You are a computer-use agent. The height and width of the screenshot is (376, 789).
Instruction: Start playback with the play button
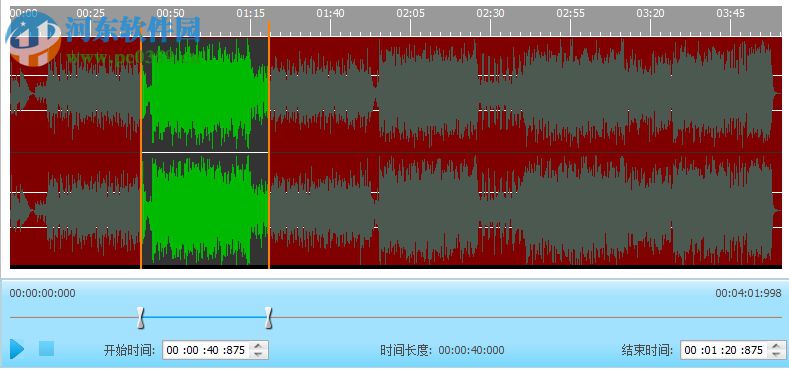click(17, 349)
